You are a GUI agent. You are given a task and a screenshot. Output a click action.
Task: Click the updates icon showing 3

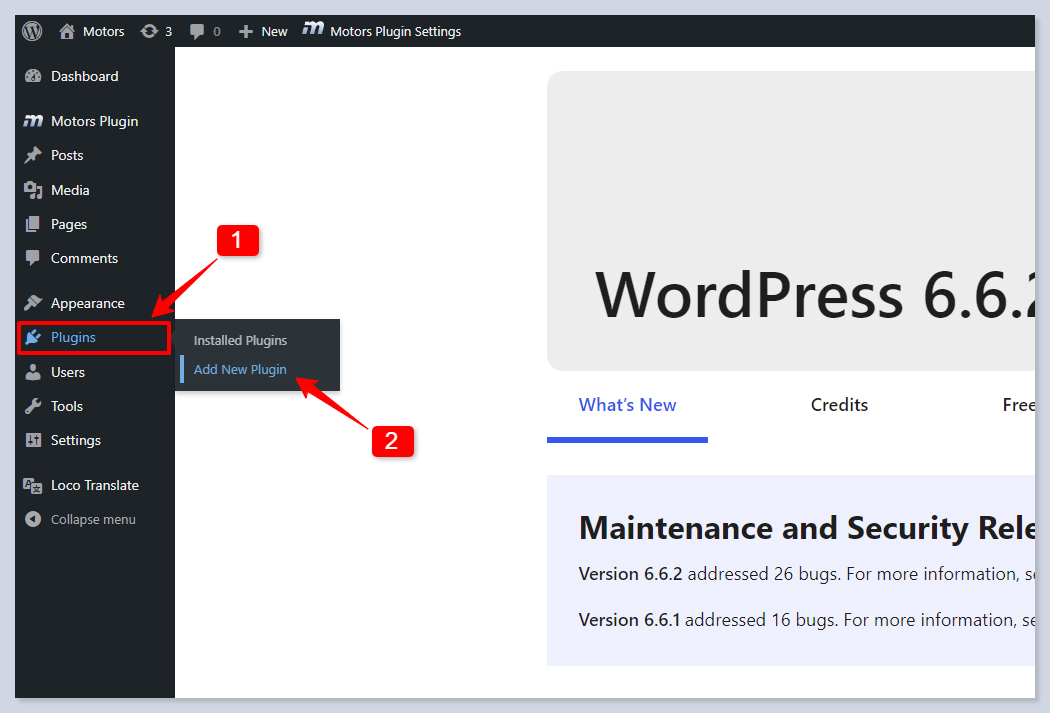coord(149,31)
